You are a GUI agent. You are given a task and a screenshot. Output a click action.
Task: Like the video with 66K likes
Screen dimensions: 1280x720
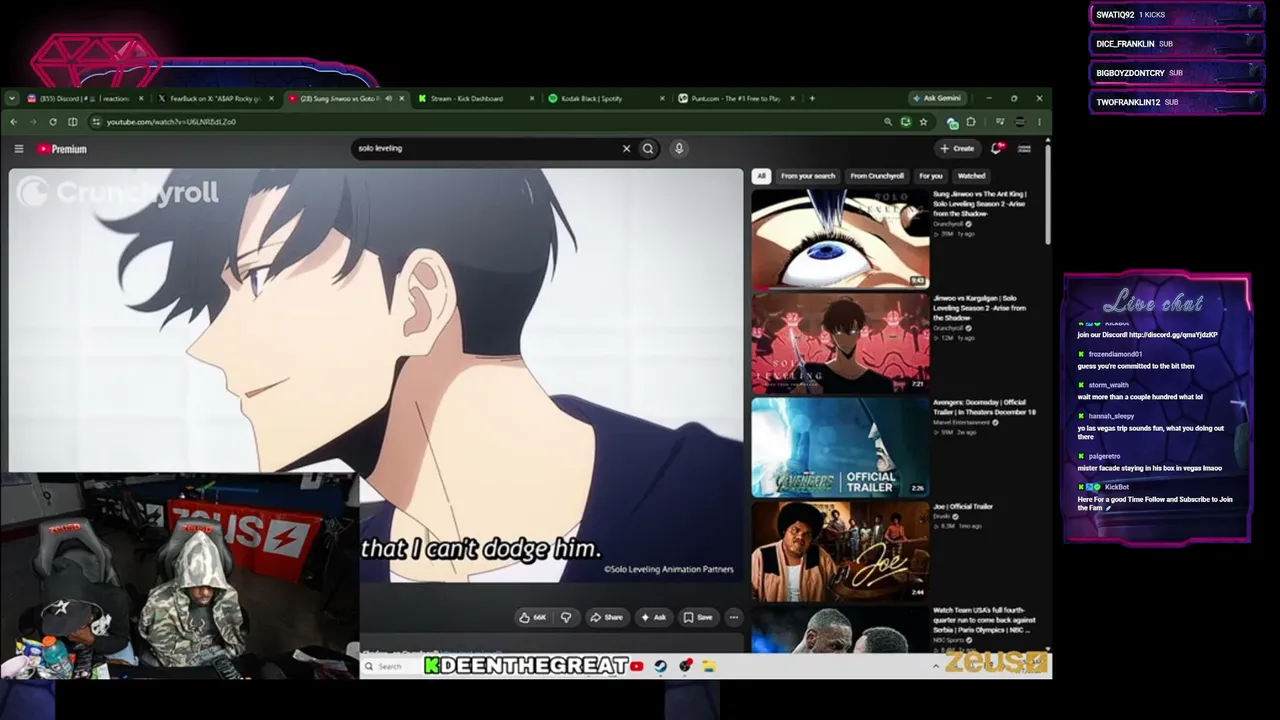532,618
